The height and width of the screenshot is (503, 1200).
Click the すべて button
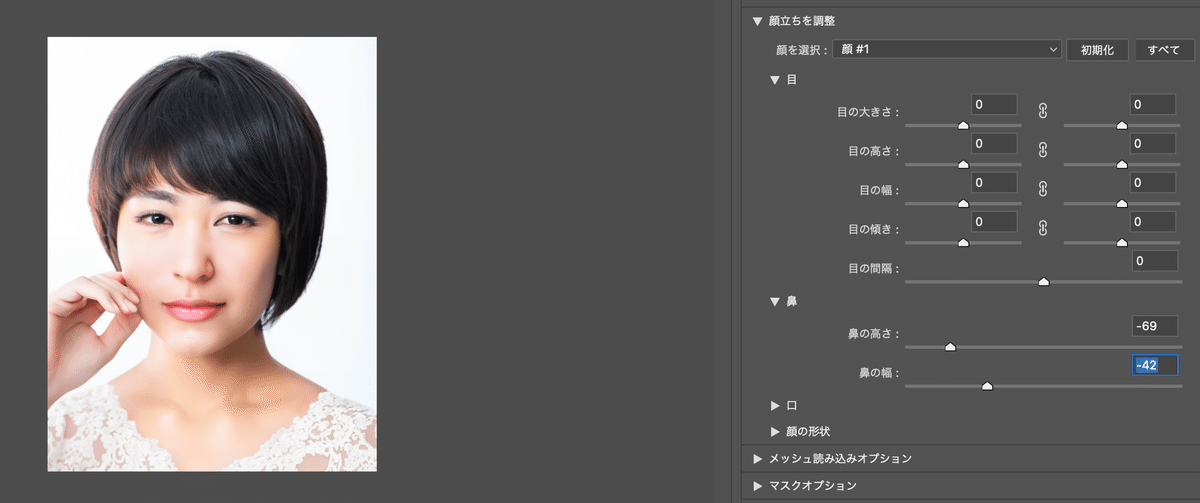1164,49
